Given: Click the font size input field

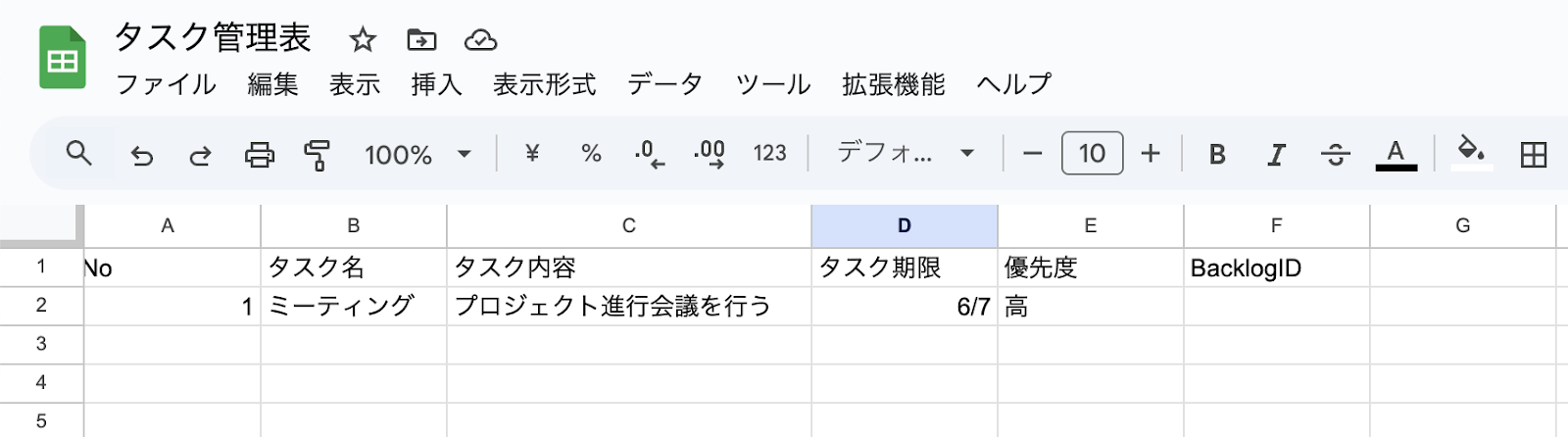Looking at the screenshot, I should (1092, 153).
